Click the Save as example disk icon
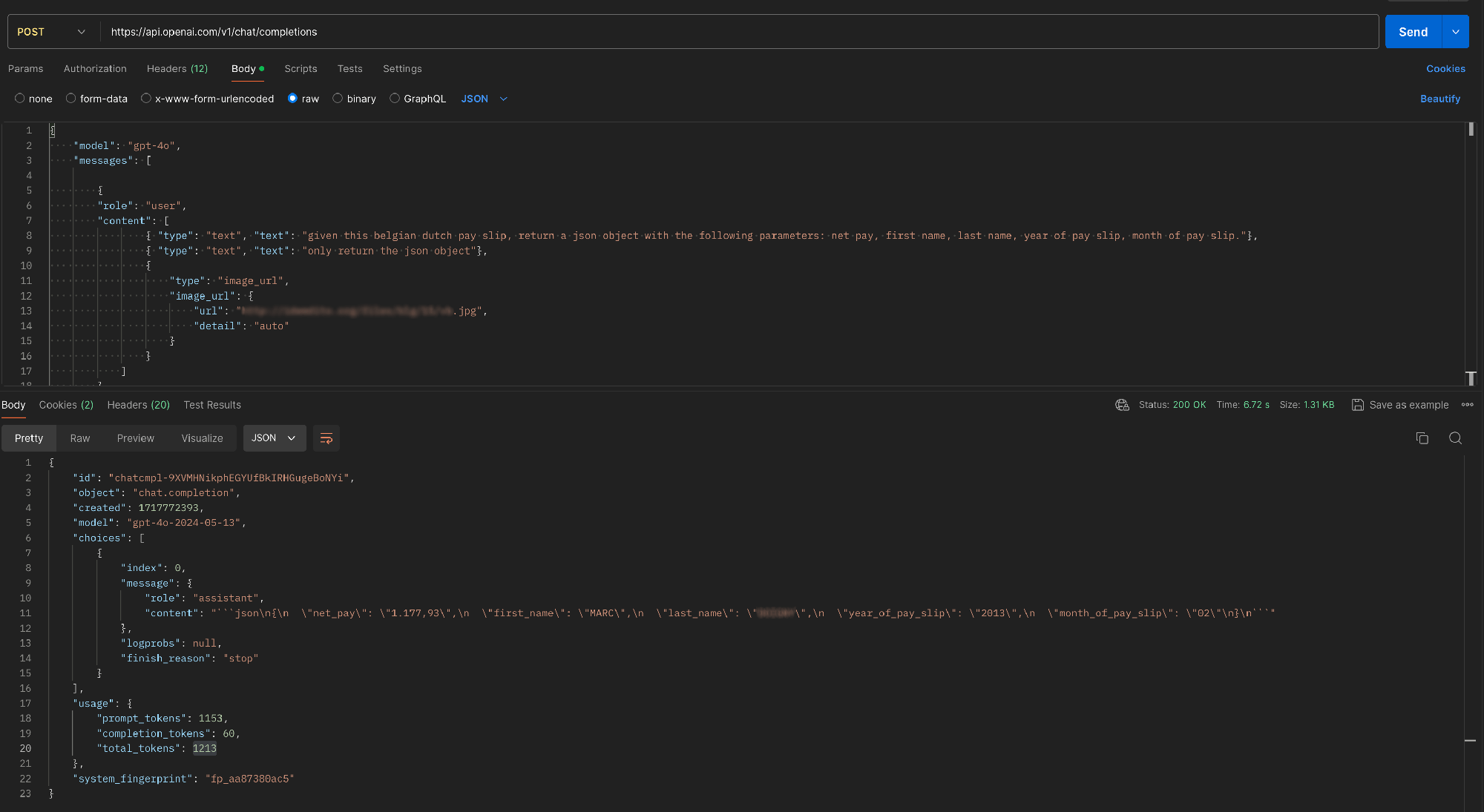This screenshot has height=812, width=1484. [x=1357, y=405]
